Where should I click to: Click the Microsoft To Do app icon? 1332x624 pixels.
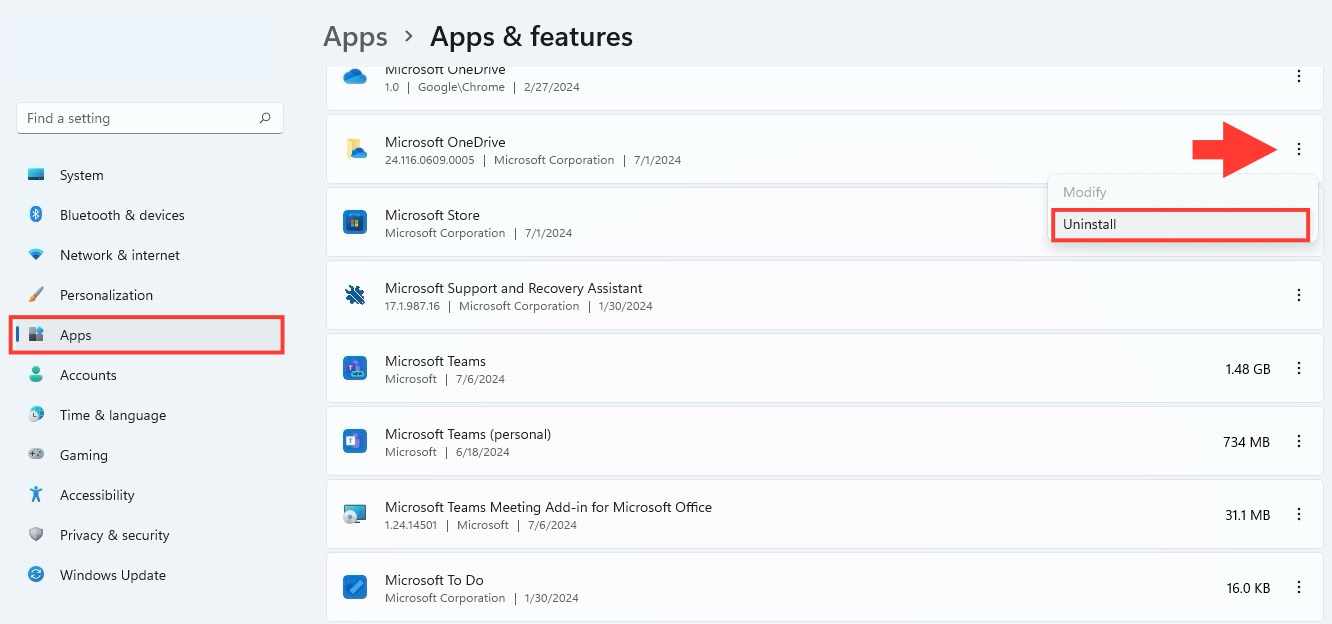coord(355,587)
